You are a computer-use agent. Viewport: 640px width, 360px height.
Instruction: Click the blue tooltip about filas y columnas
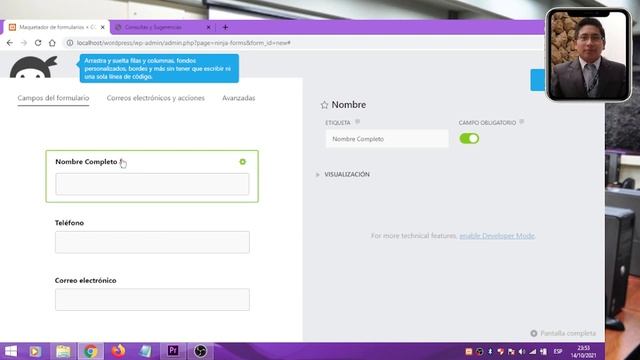159,68
